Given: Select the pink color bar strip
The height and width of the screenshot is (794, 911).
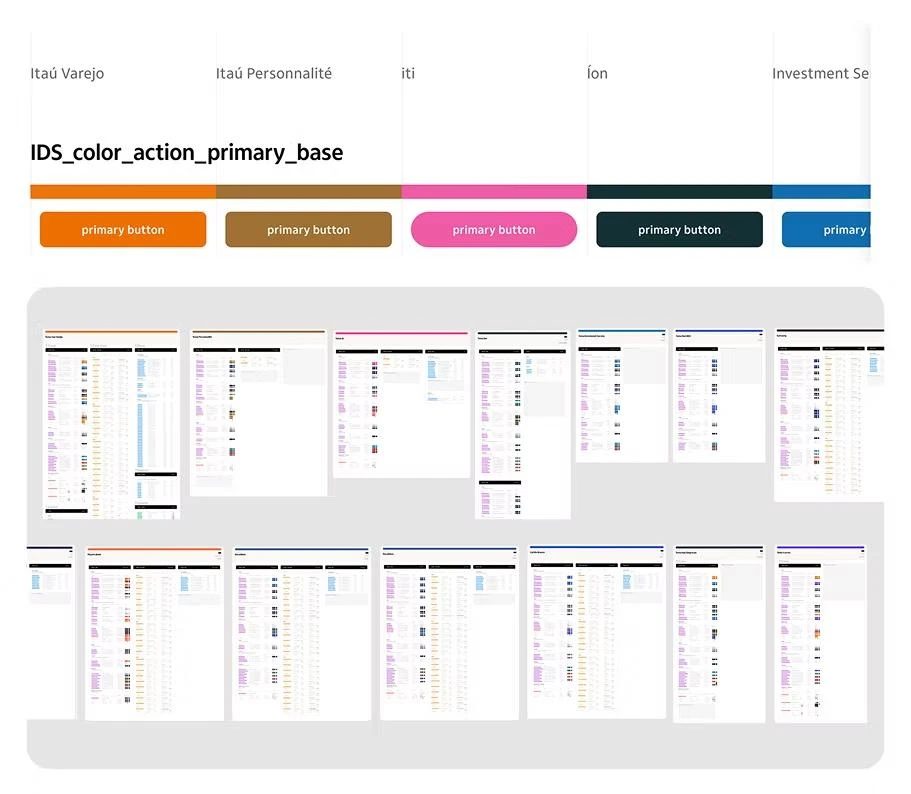Looking at the screenshot, I should tap(494, 192).
